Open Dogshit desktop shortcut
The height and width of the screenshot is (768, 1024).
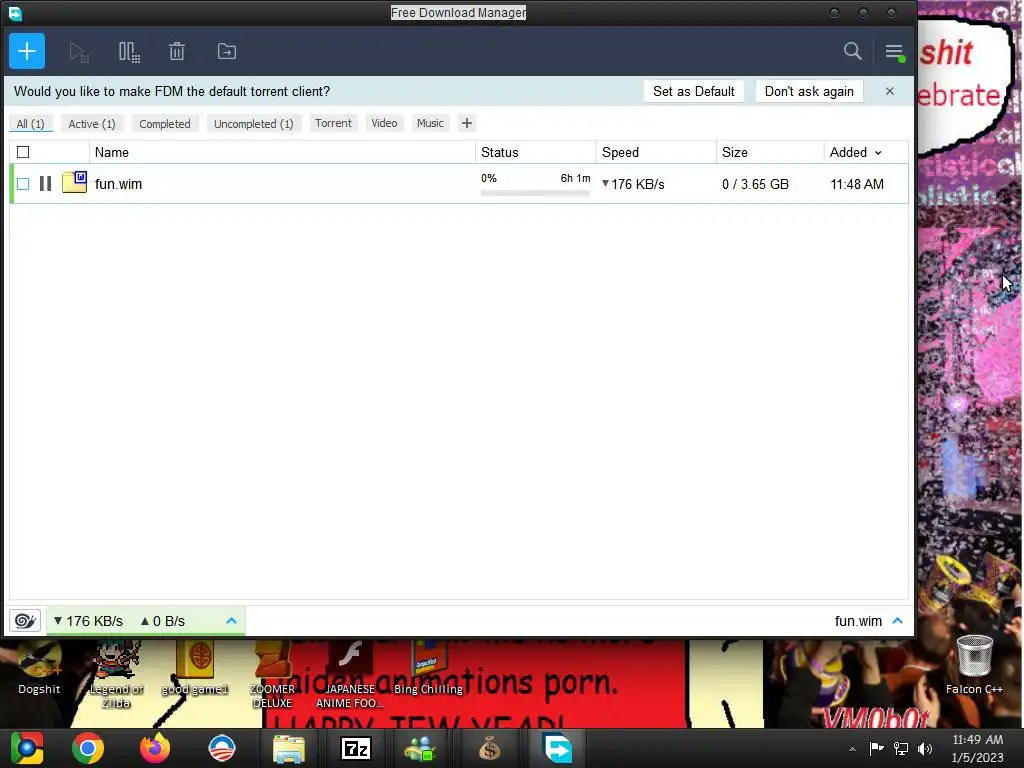[39, 667]
